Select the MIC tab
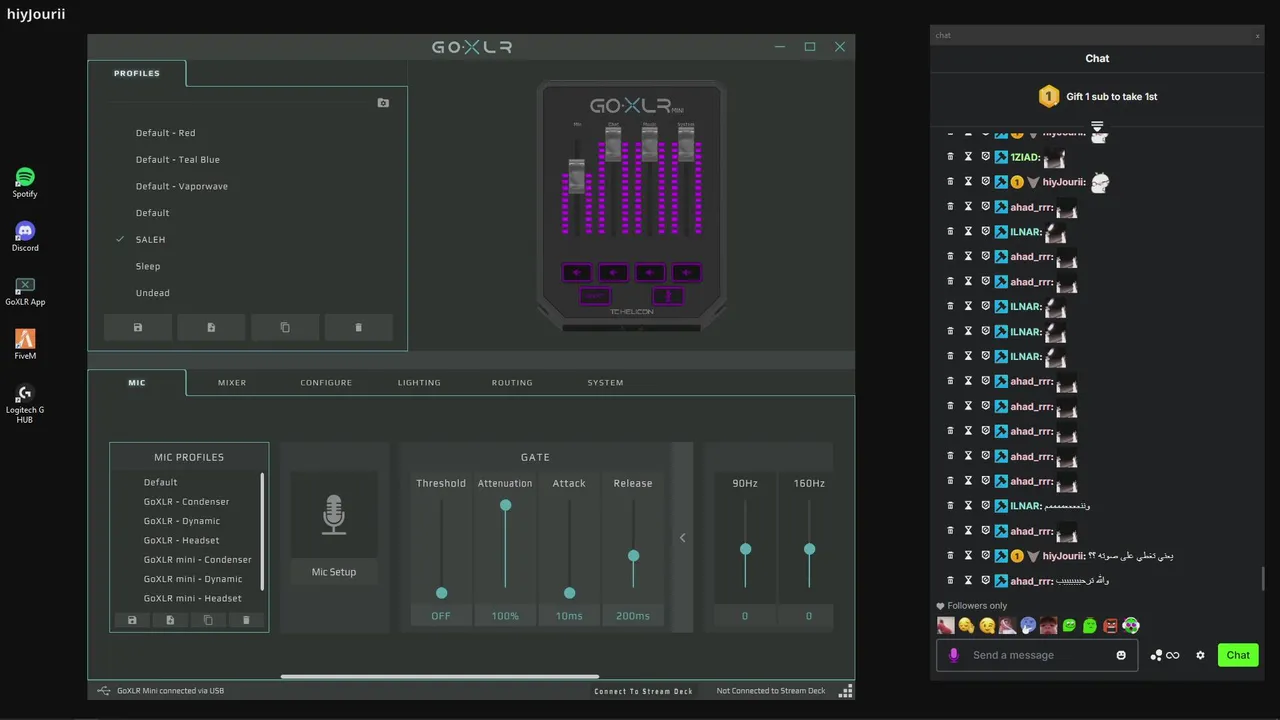The height and width of the screenshot is (720, 1280). point(137,383)
